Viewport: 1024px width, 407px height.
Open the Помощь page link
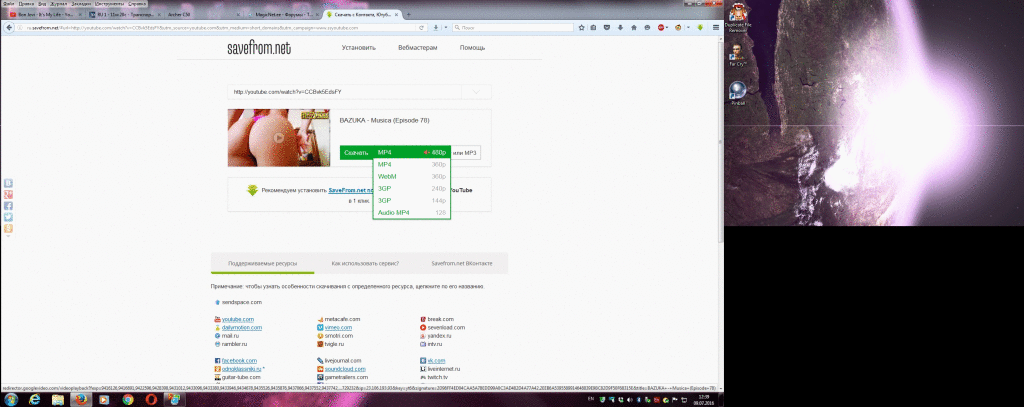[x=472, y=48]
